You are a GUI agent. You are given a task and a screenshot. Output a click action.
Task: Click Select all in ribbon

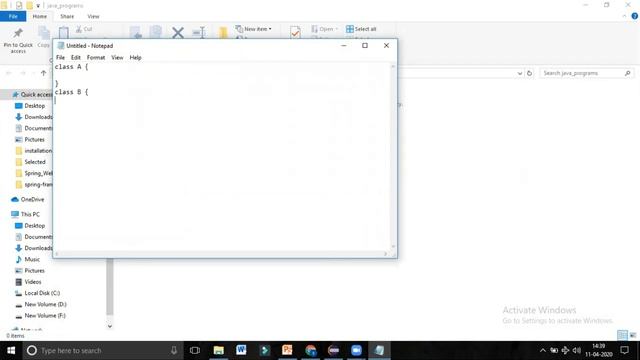pos(361,29)
